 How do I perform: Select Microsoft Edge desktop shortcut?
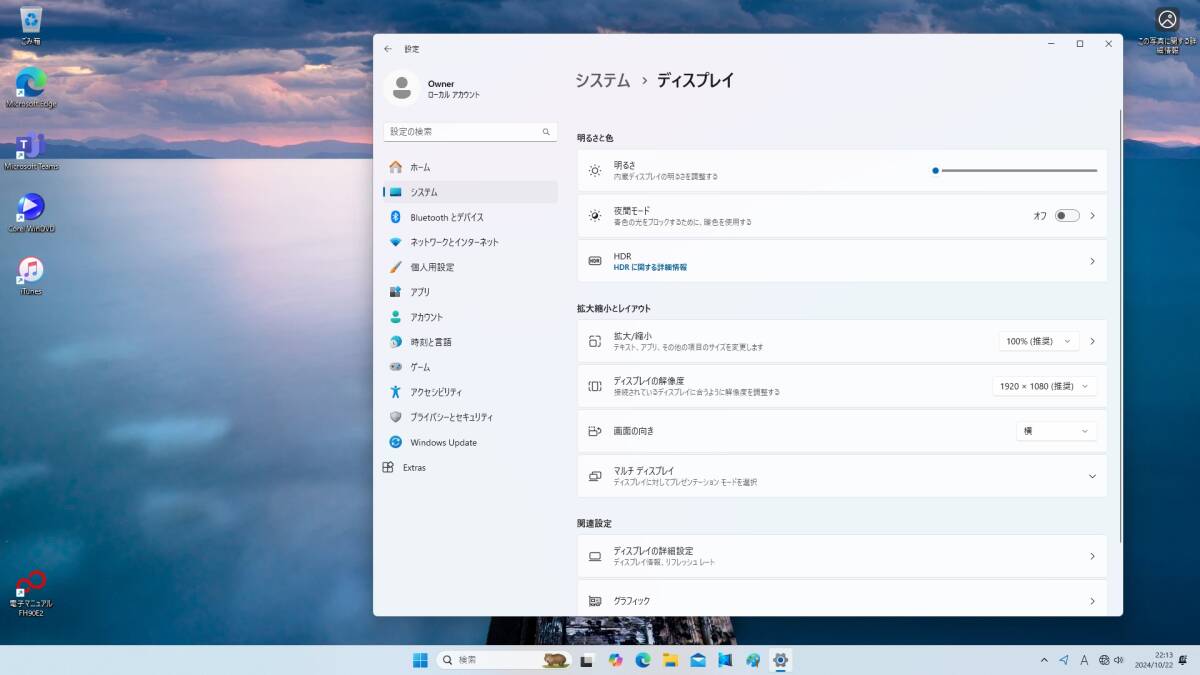[x=31, y=88]
